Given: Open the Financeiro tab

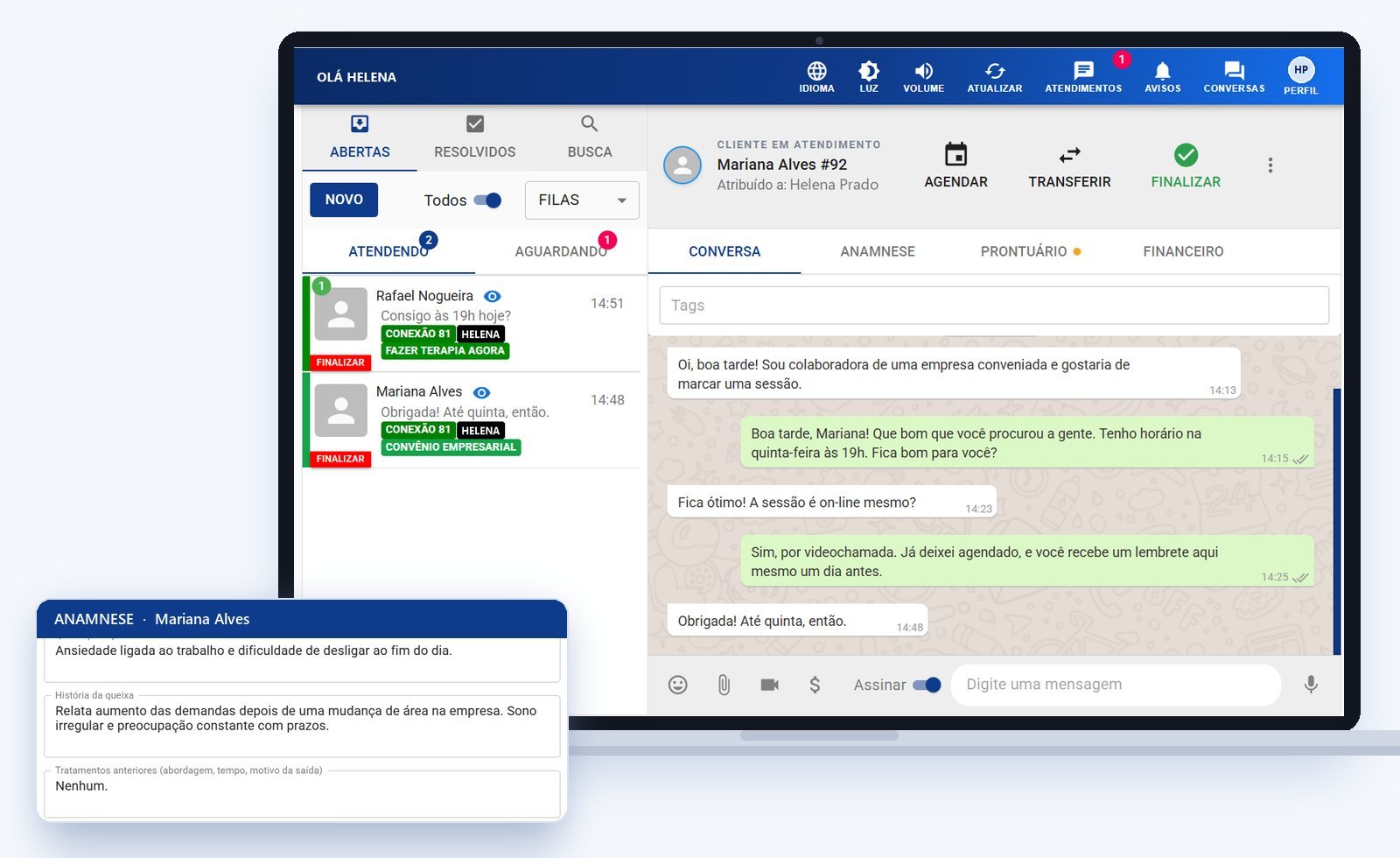Looking at the screenshot, I should [1183, 251].
